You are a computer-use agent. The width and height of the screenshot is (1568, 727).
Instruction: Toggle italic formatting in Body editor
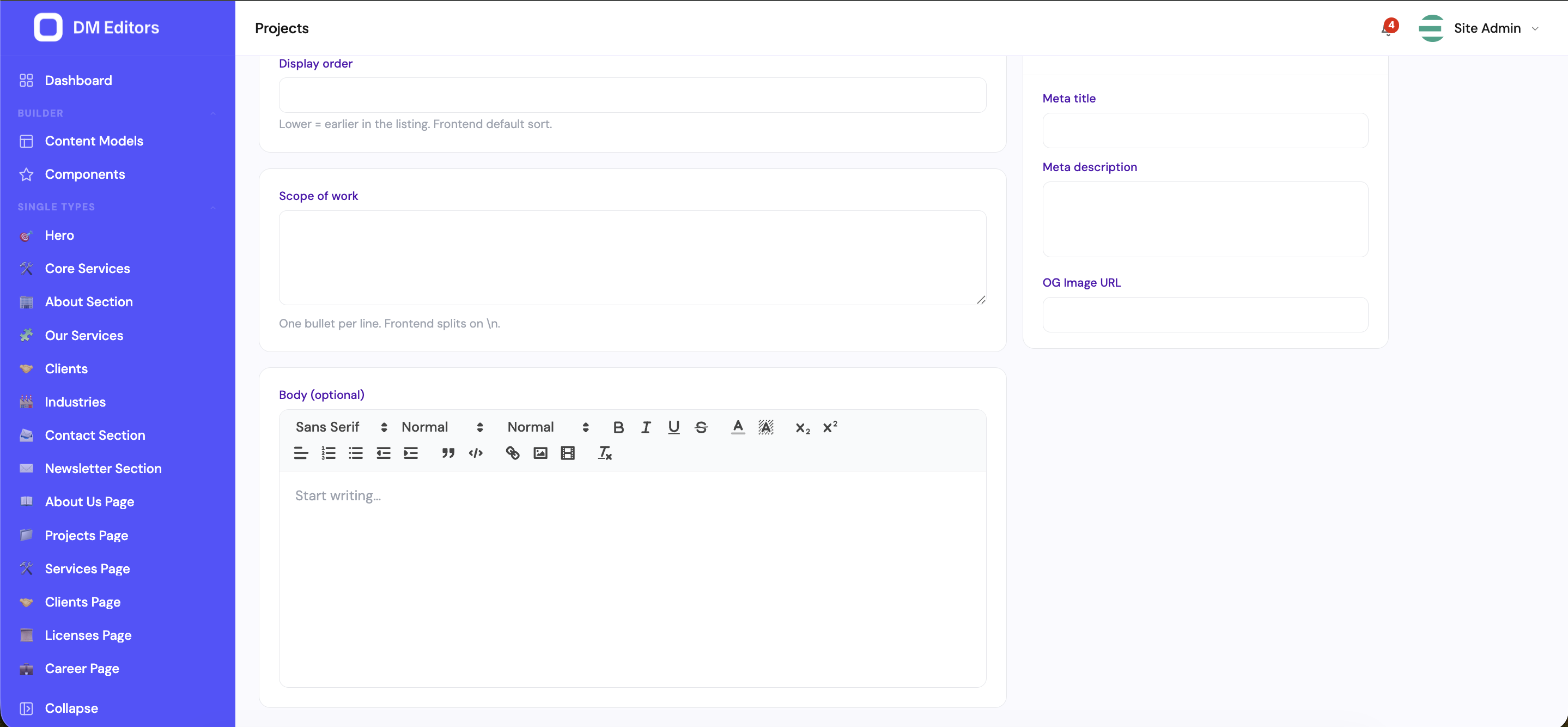[646, 427]
